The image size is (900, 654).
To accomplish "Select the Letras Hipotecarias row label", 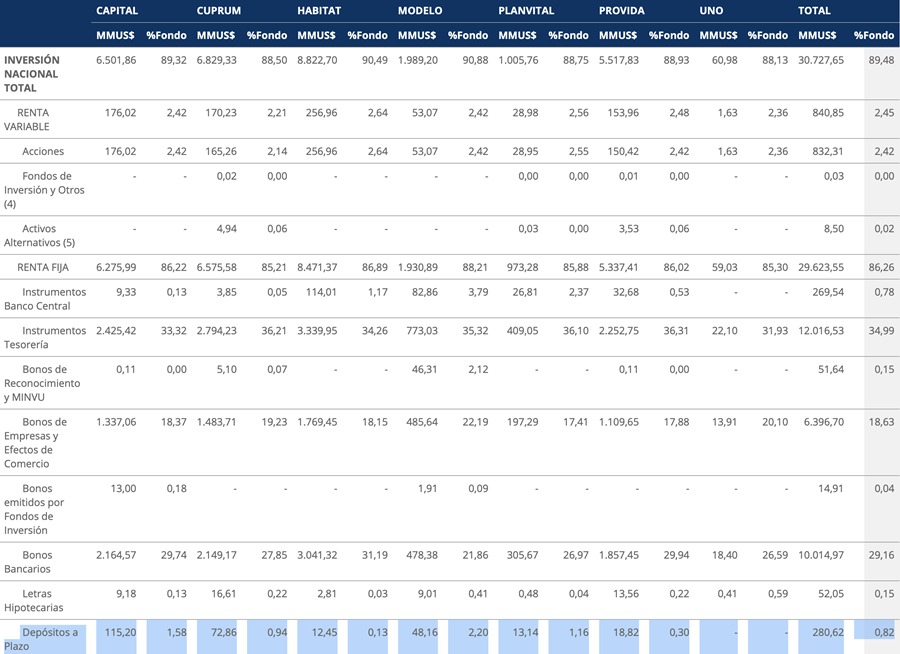I will [34, 601].
